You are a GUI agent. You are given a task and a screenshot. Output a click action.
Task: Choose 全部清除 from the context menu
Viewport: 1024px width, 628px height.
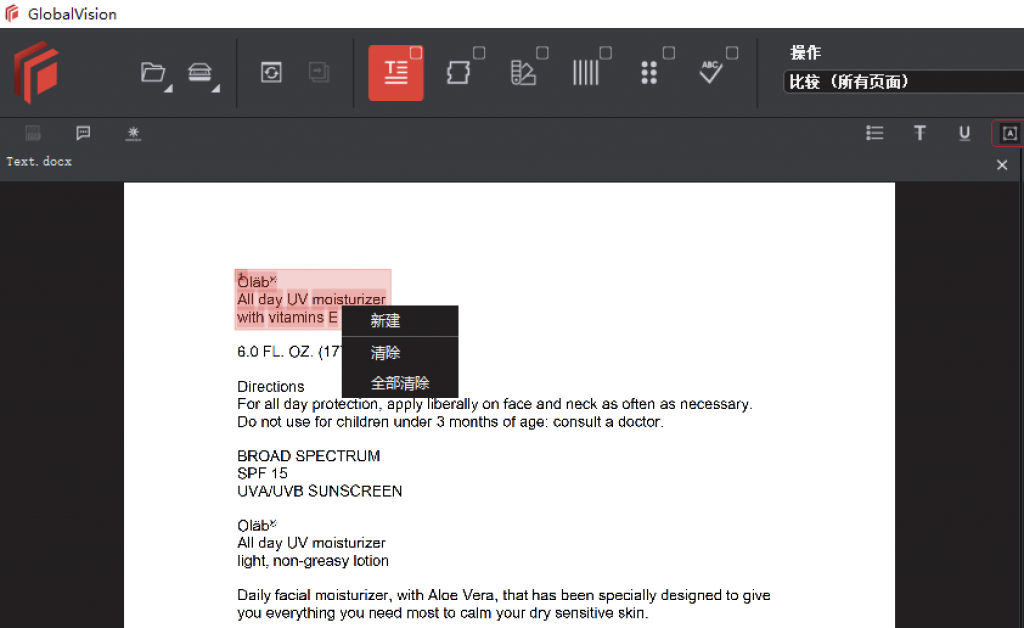(400, 383)
